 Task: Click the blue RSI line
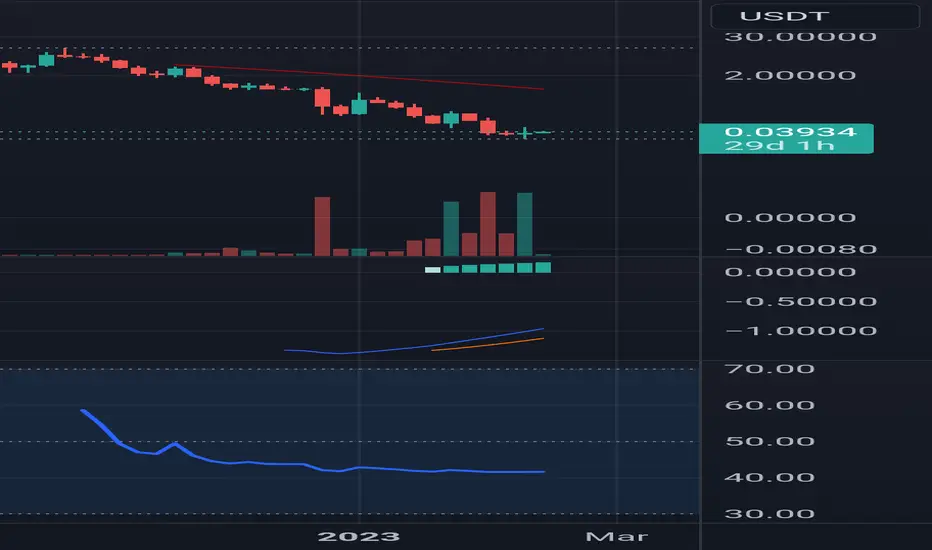tap(313, 467)
